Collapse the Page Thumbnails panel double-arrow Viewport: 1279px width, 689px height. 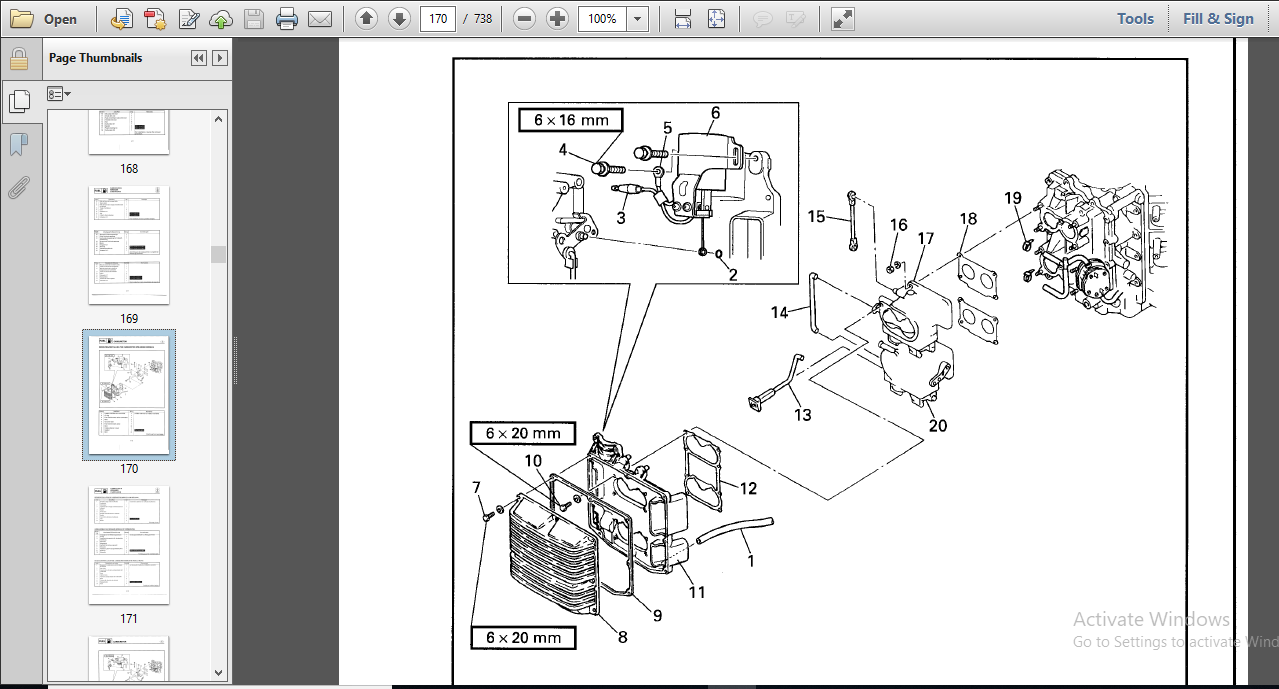point(199,58)
